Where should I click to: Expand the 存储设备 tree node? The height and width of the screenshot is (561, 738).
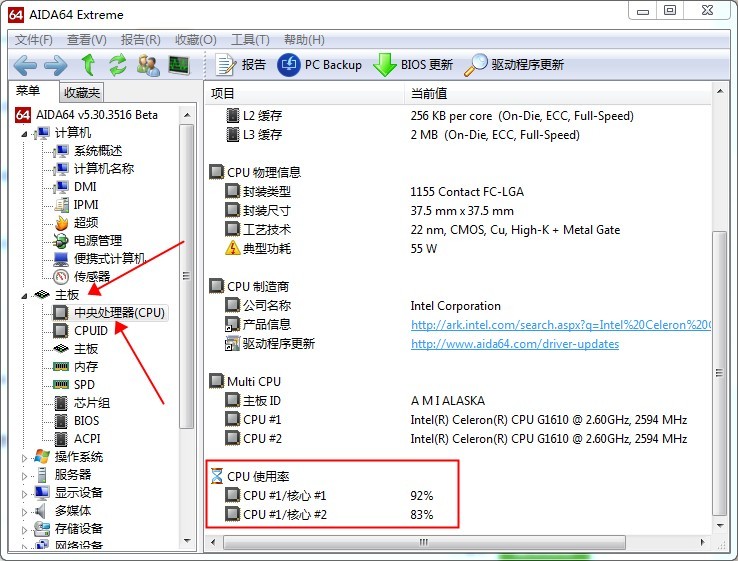tap(24, 529)
